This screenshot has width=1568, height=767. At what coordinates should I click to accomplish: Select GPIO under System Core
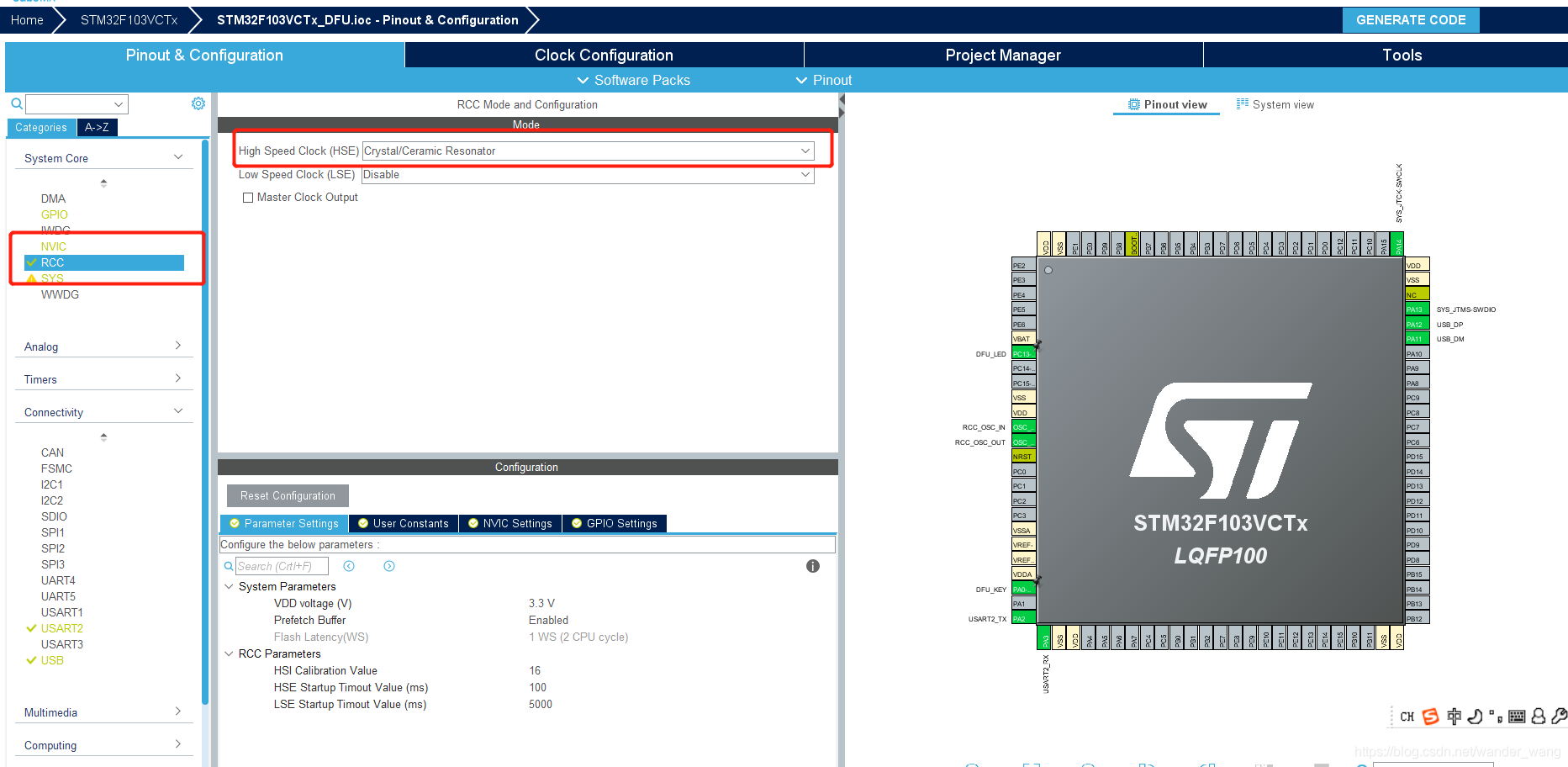pyautogui.click(x=54, y=214)
